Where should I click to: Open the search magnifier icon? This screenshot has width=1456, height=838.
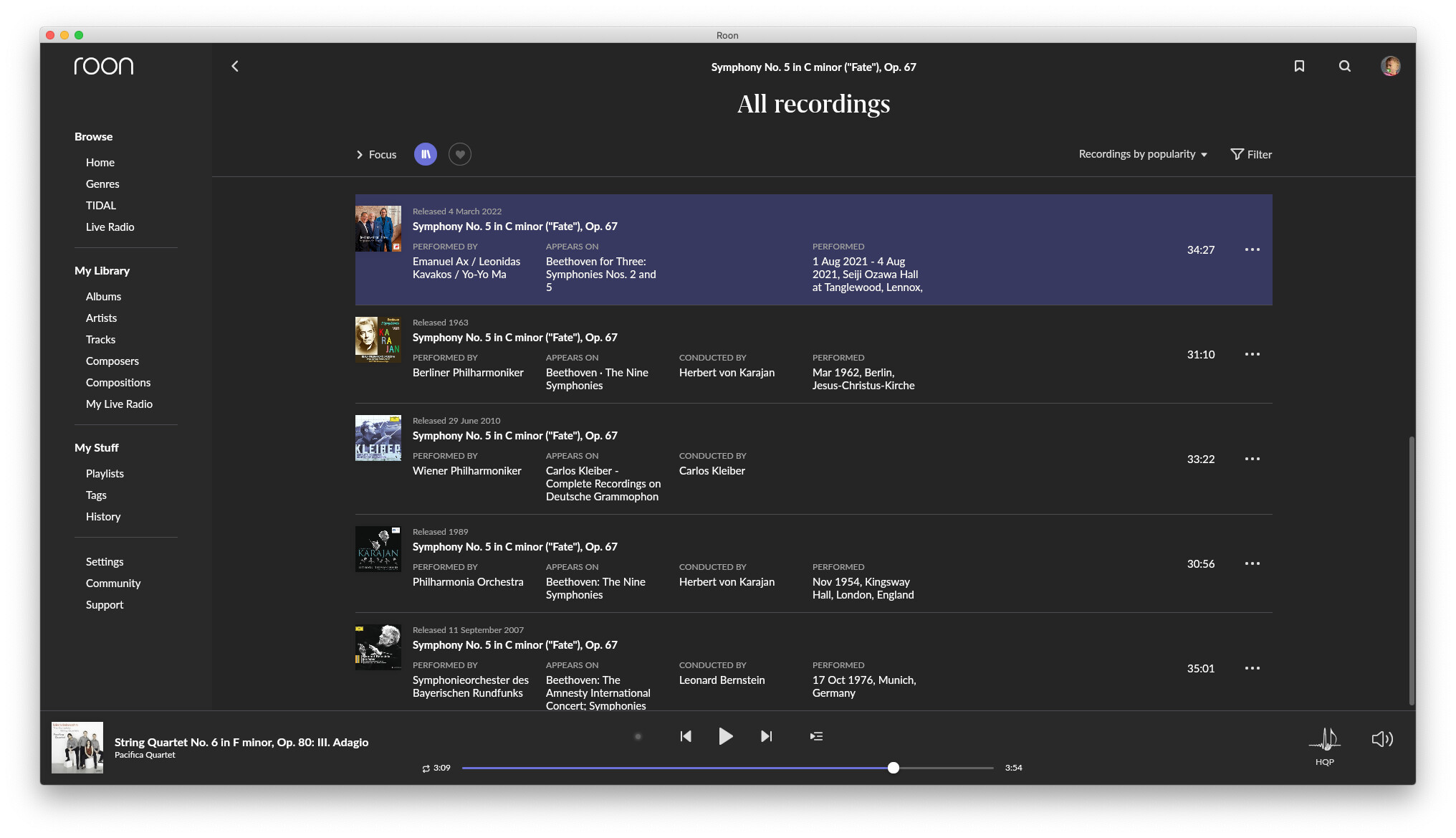click(x=1345, y=67)
